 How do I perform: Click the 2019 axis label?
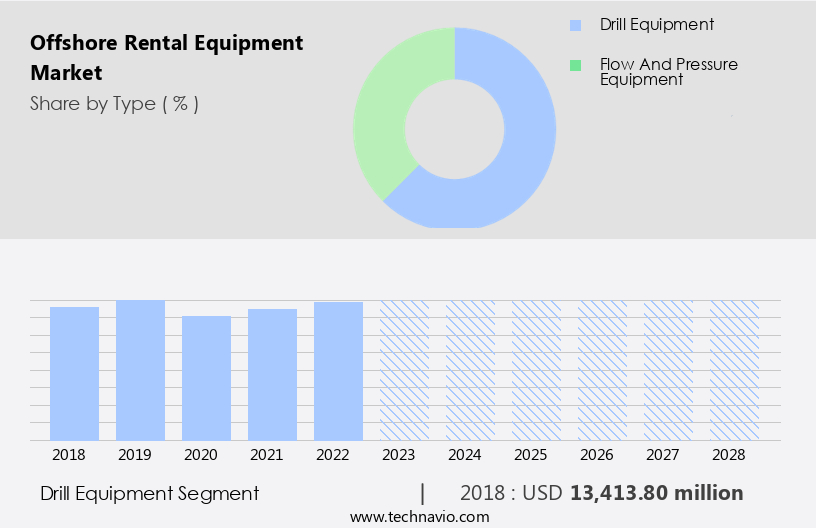click(x=135, y=455)
